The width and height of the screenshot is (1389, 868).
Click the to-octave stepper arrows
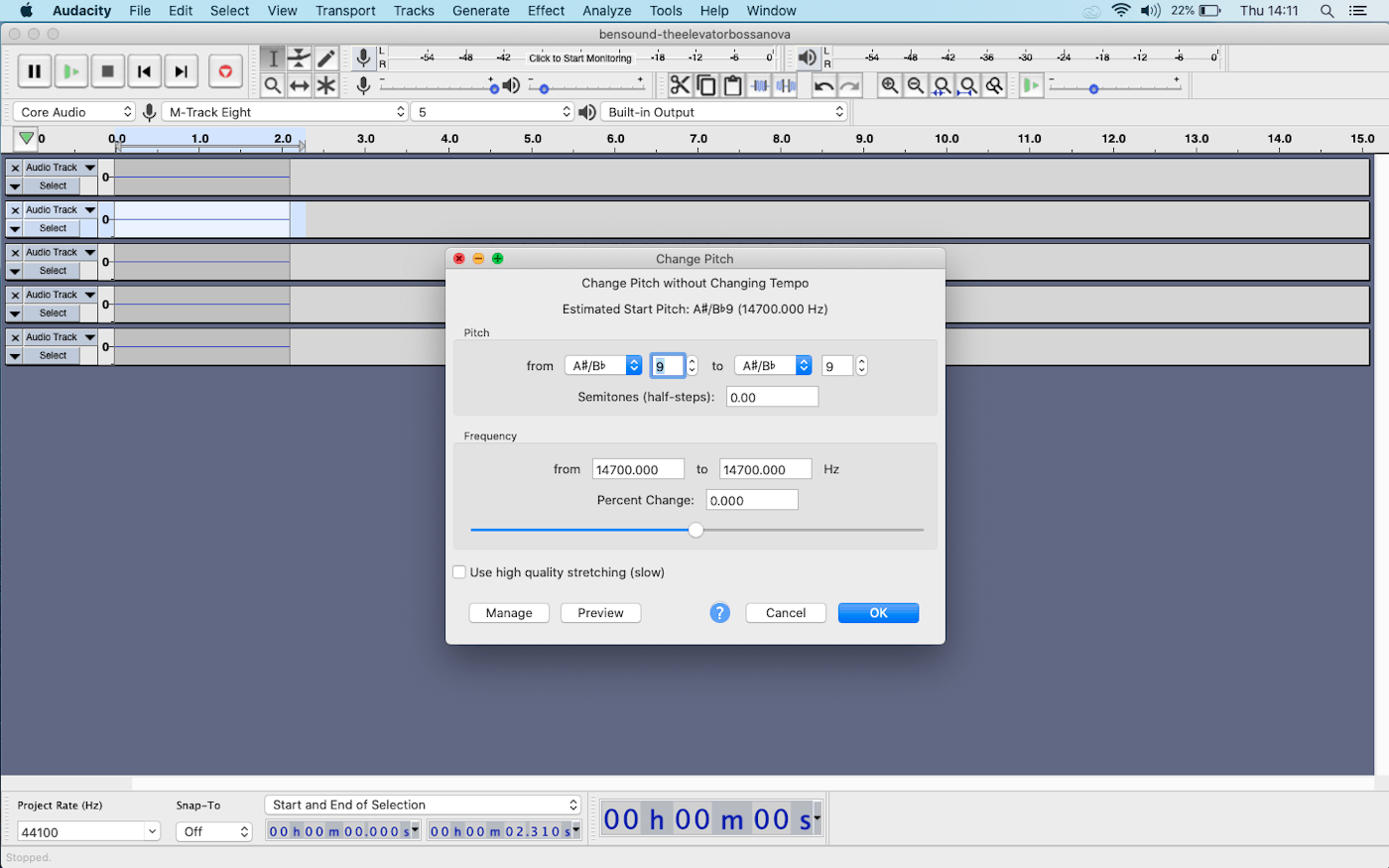pyautogui.click(x=861, y=366)
